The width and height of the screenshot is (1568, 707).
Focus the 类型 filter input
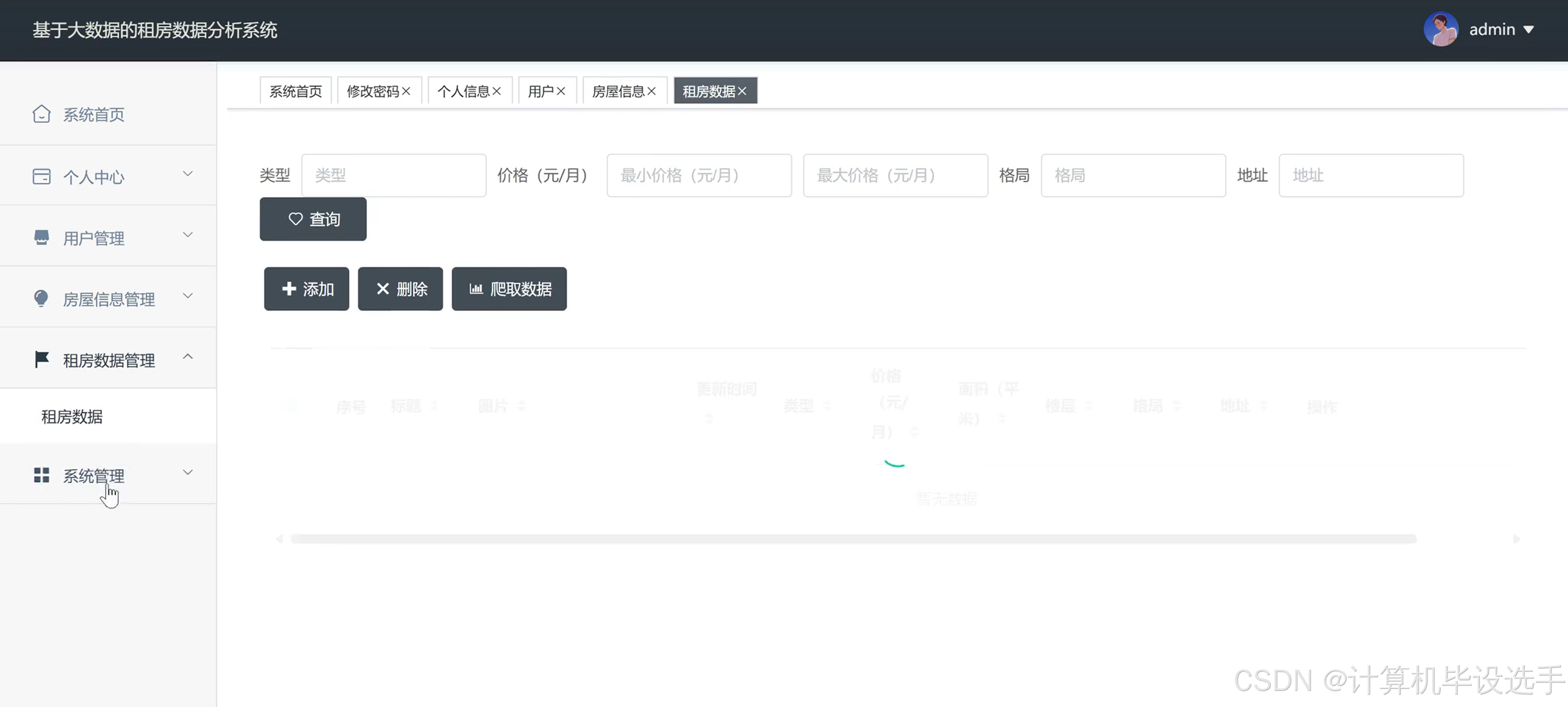394,175
